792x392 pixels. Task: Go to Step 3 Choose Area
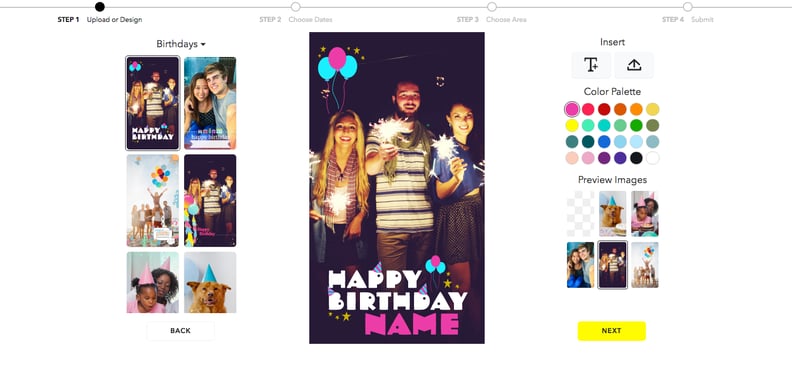(491, 7)
